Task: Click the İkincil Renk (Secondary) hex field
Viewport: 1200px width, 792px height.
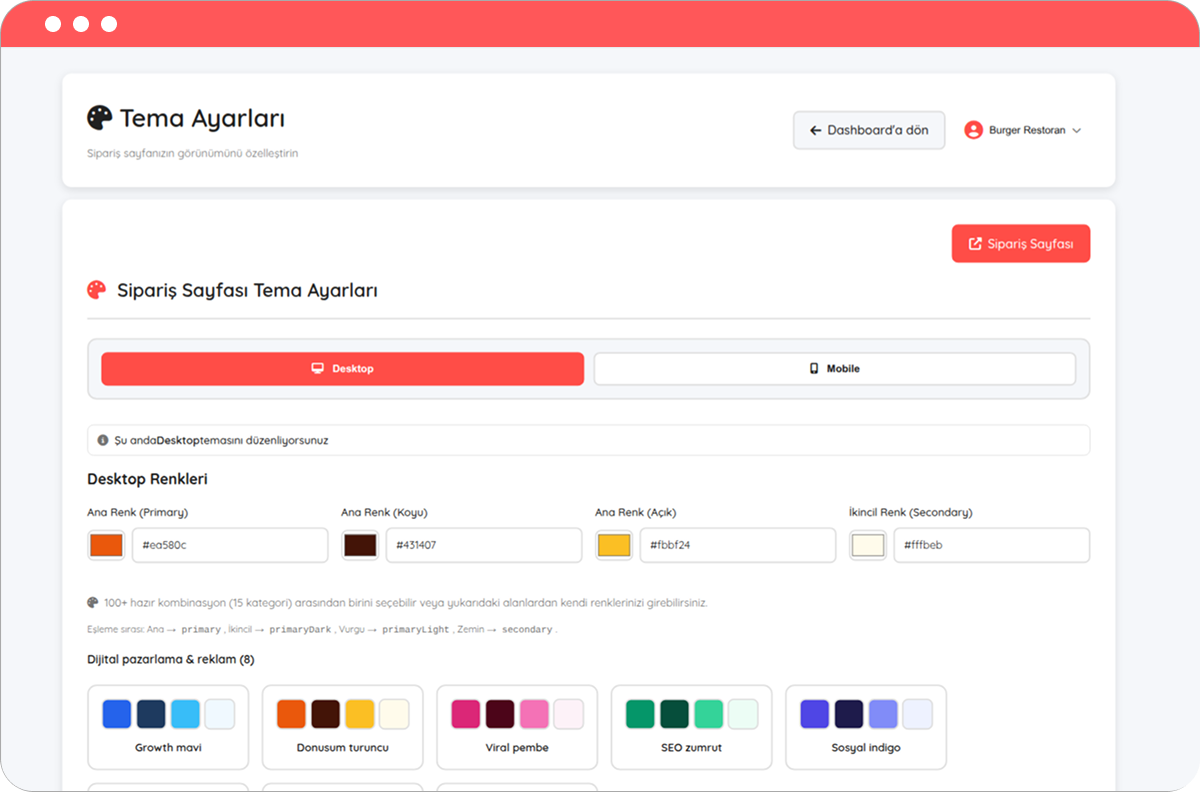Action: 991,545
